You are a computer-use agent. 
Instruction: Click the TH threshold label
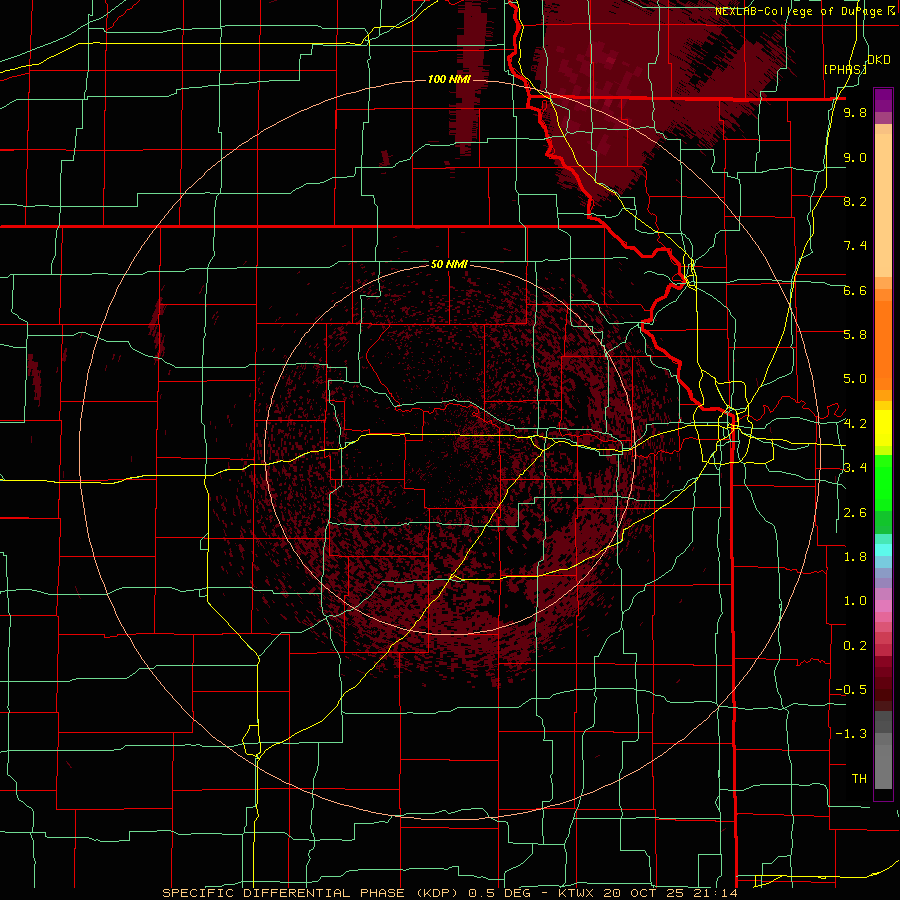pyautogui.click(x=859, y=779)
